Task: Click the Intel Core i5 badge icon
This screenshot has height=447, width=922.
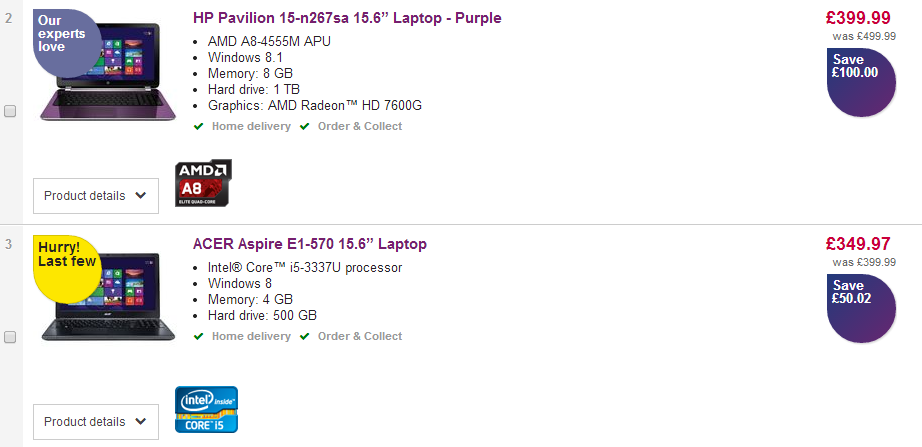Action: coord(206,409)
